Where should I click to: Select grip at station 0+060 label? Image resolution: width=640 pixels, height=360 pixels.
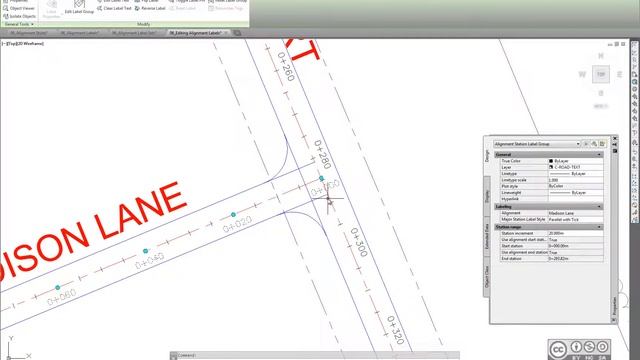[58, 288]
